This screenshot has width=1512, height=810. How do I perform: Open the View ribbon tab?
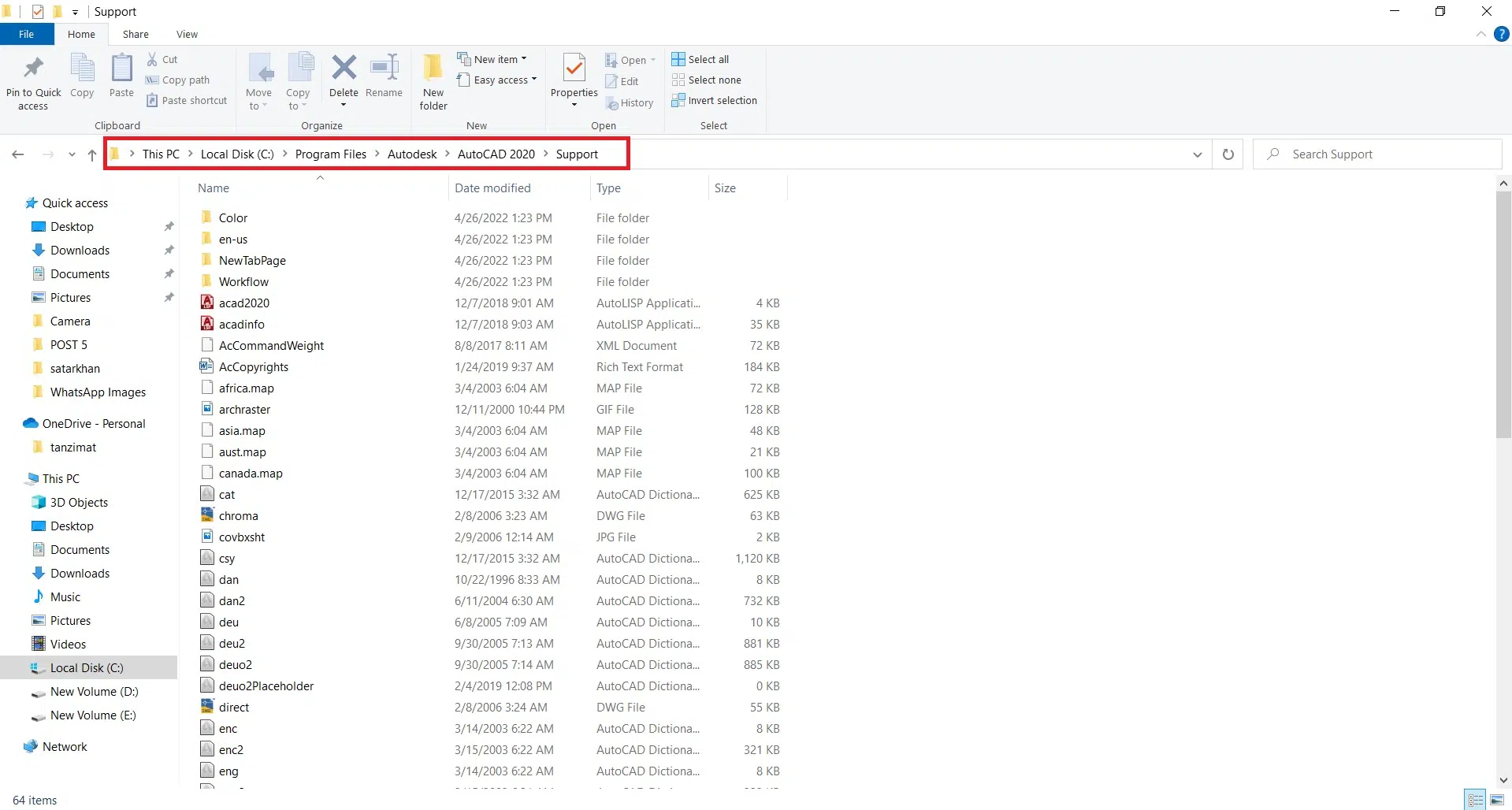click(x=187, y=34)
